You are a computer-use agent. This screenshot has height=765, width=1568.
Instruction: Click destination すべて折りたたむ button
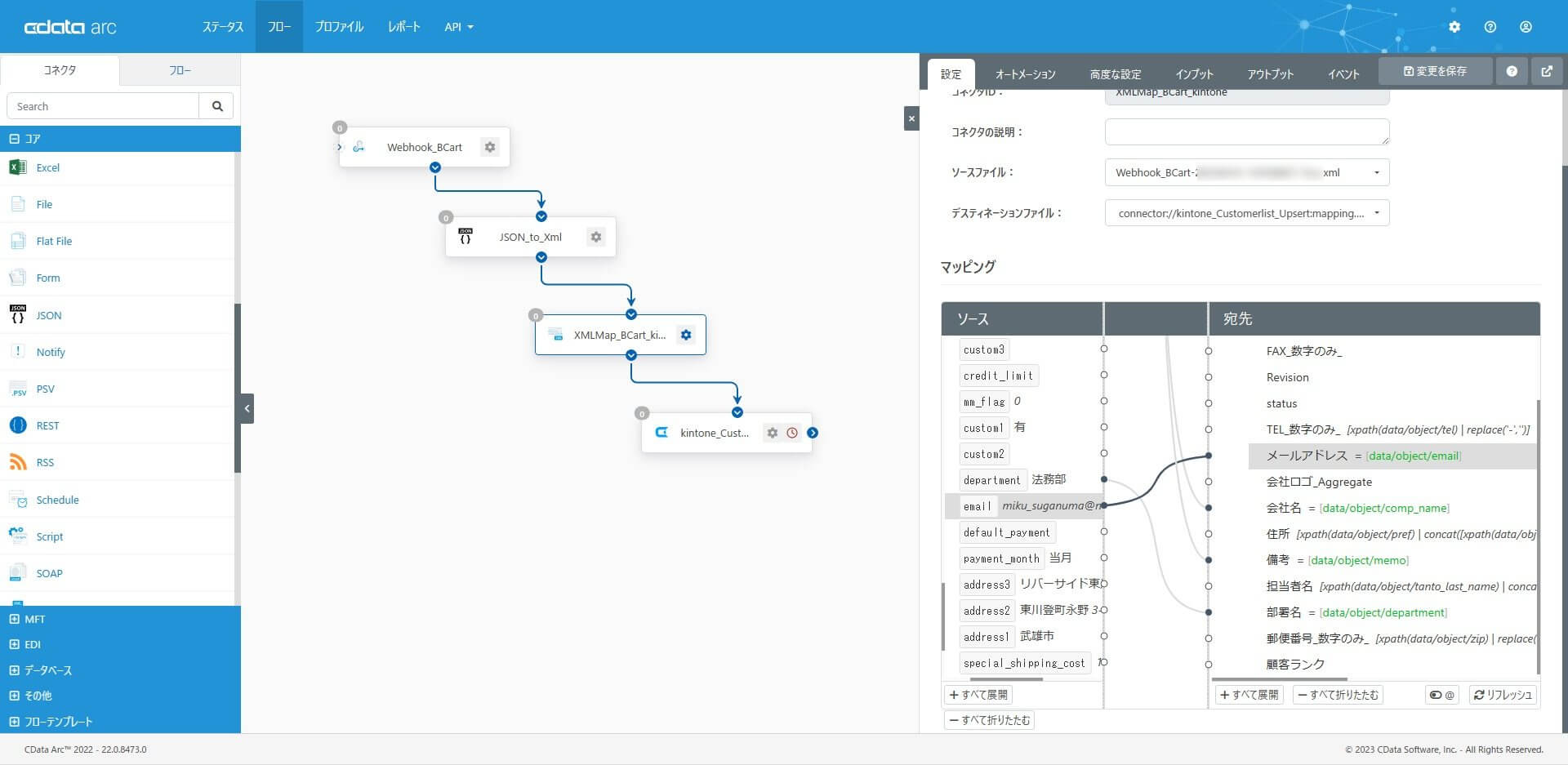[1339, 695]
